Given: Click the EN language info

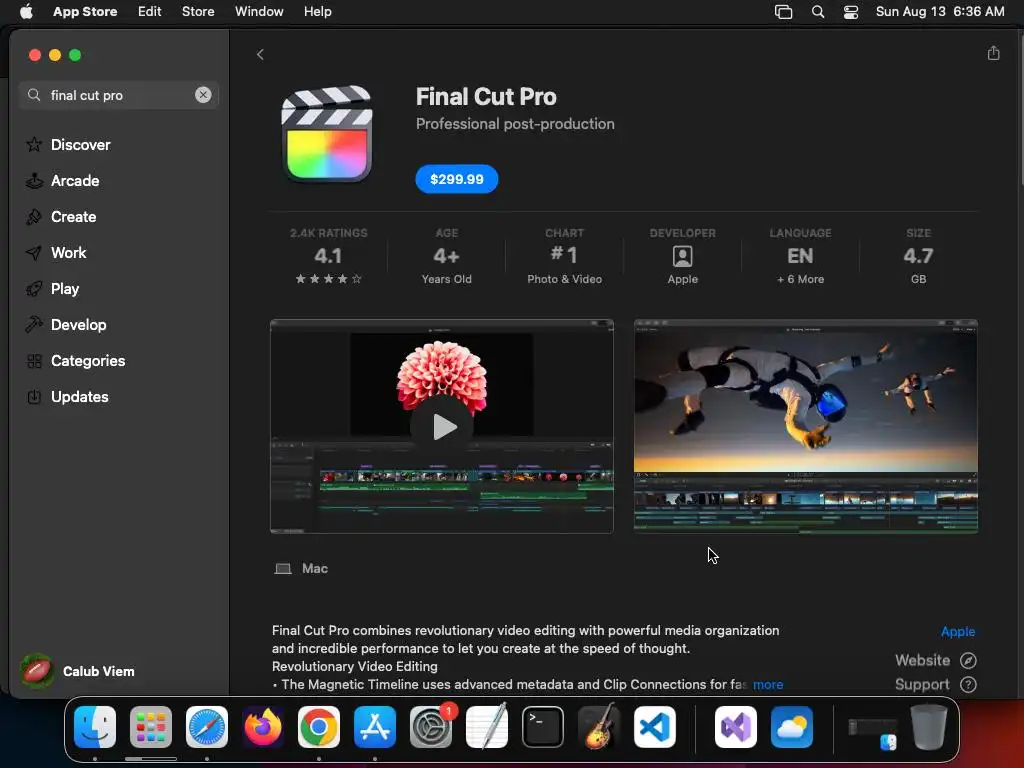Looking at the screenshot, I should tap(800, 256).
